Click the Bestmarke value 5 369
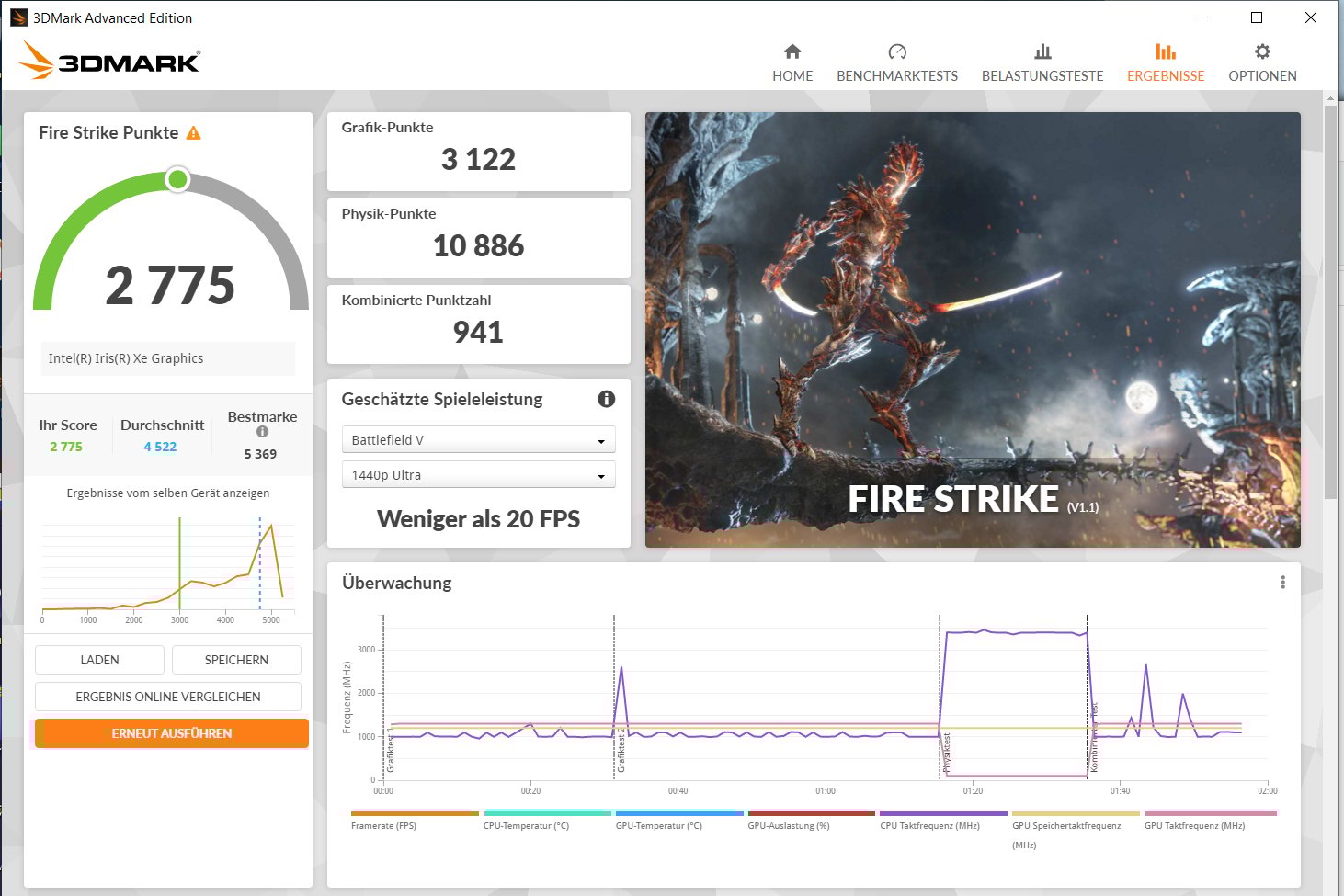Screen dimensions: 1344x896 pyautogui.click(x=260, y=454)
